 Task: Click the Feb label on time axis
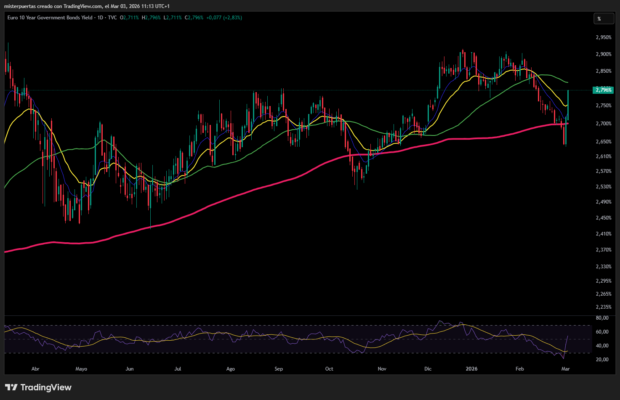click(x=519, y=369)
